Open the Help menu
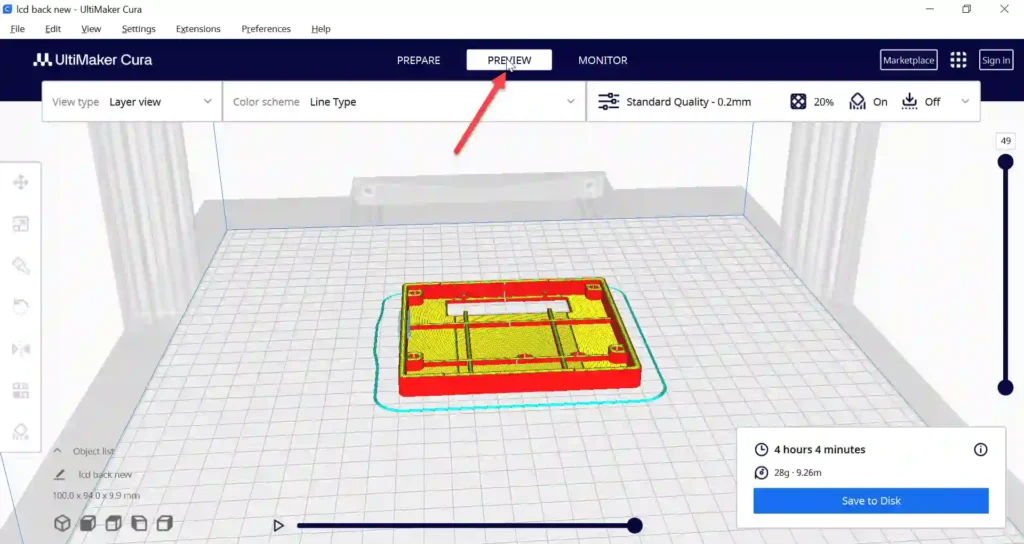 coord(321,29)
